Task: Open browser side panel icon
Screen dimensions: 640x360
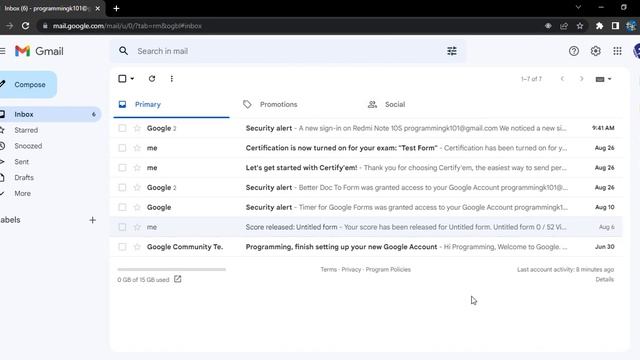Action: click(x=615, y=26)
